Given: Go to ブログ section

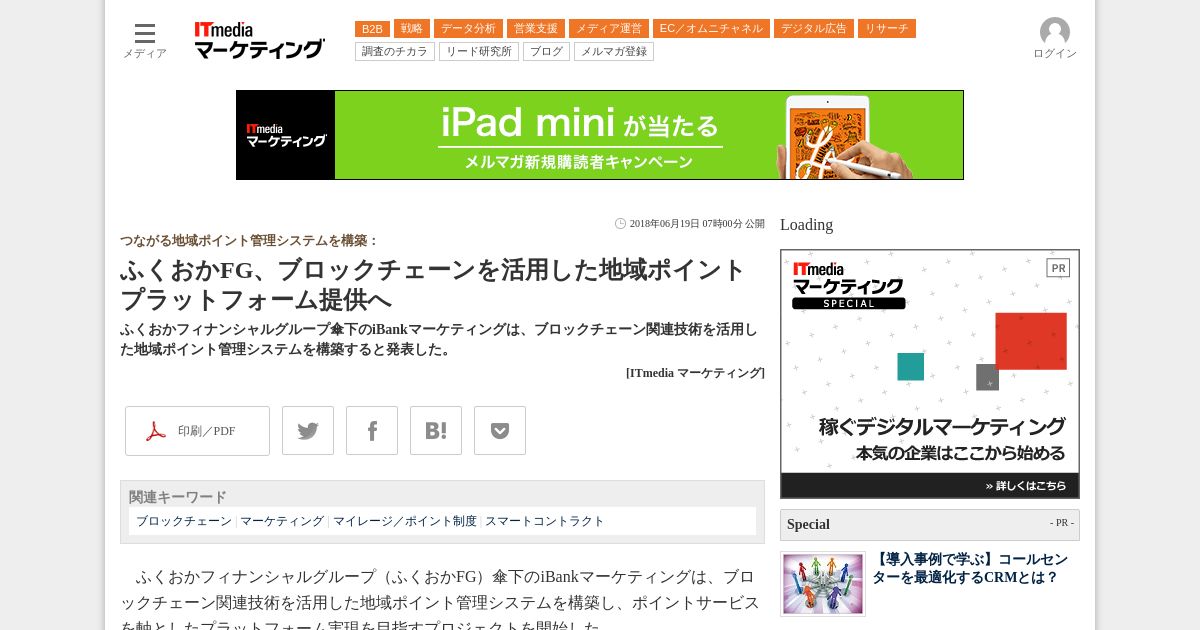Looking at the screenshot, I should pyautogui.click(x=546, y=51).
